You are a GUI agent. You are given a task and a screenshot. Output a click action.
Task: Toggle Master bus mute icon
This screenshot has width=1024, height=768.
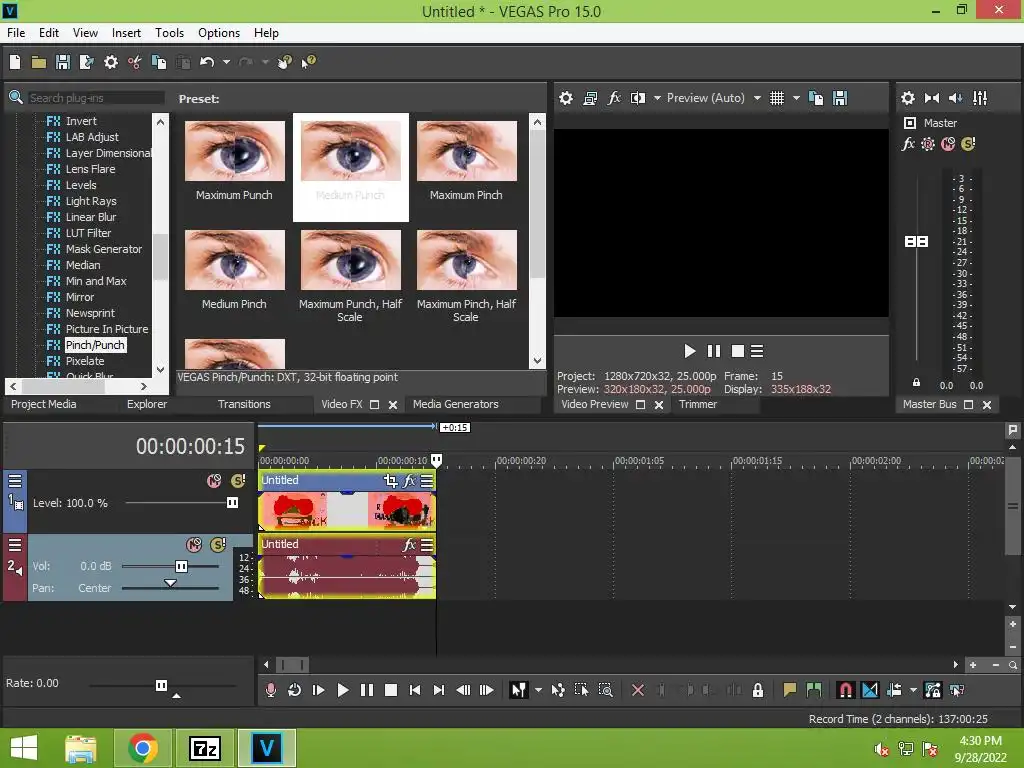(x=948, y=144)
